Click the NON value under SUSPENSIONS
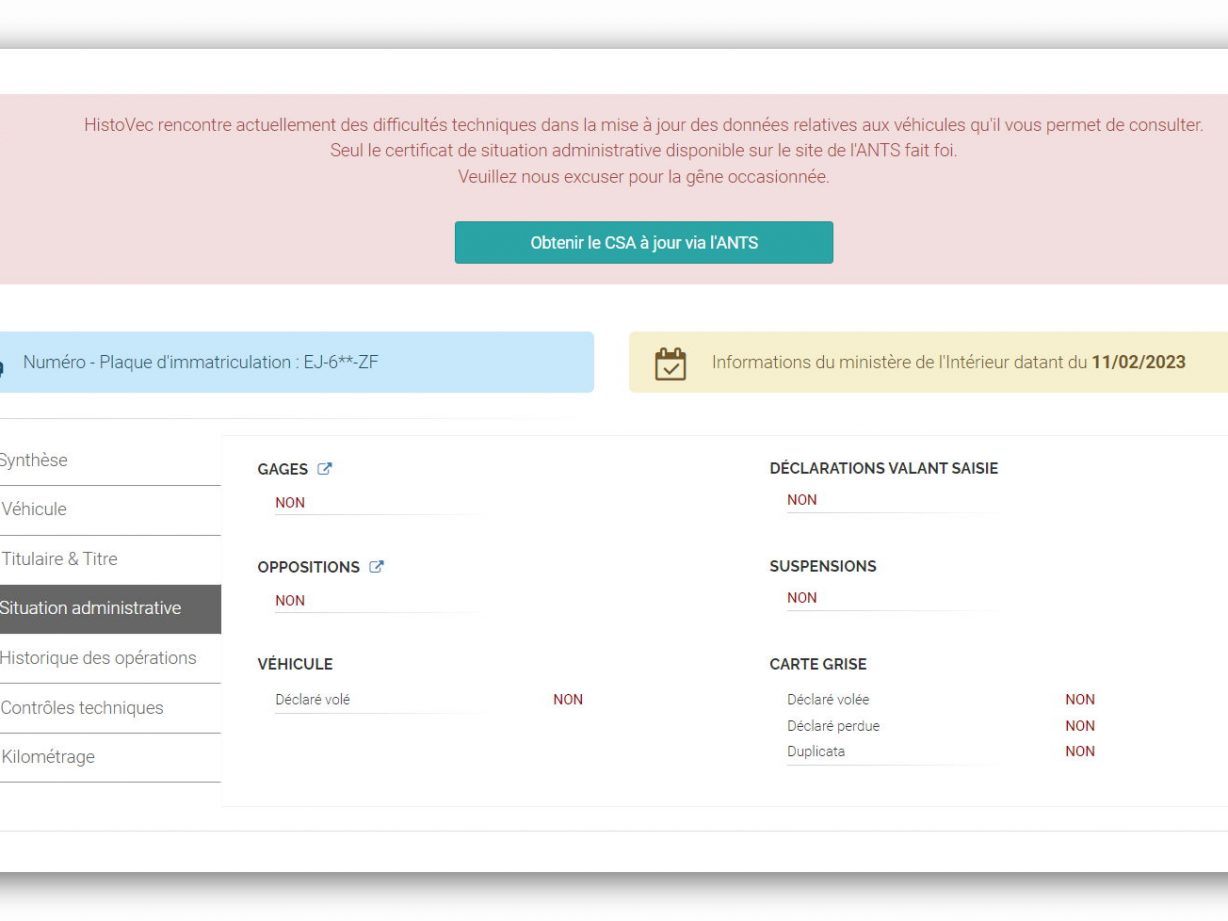1228x921 pixels. [x=802, y=598]
